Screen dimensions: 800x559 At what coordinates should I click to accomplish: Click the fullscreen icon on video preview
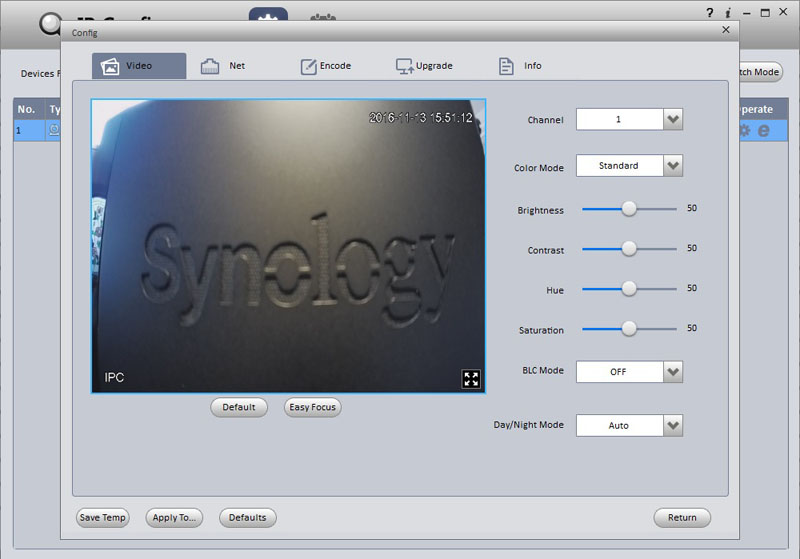click(x=471, y=378)
